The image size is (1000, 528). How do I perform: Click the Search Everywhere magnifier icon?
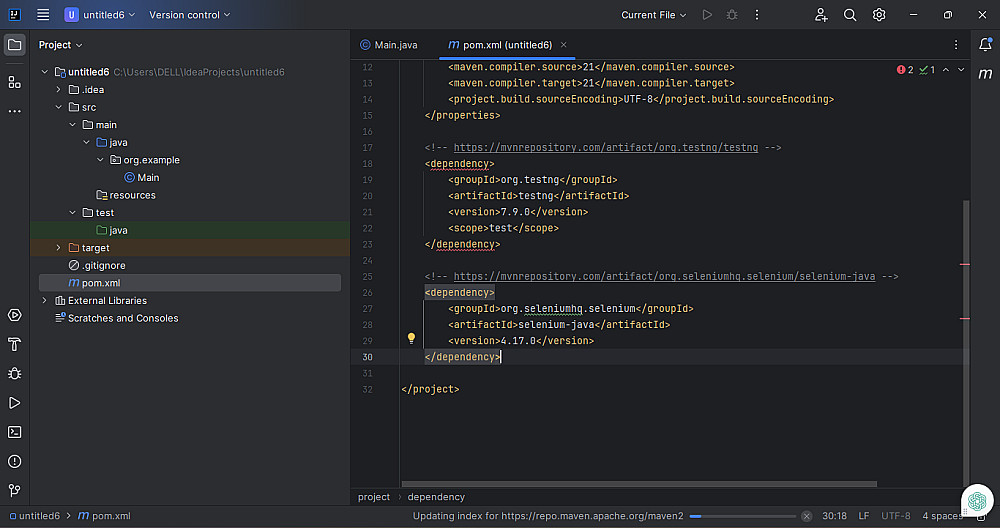tap(850, 15)
